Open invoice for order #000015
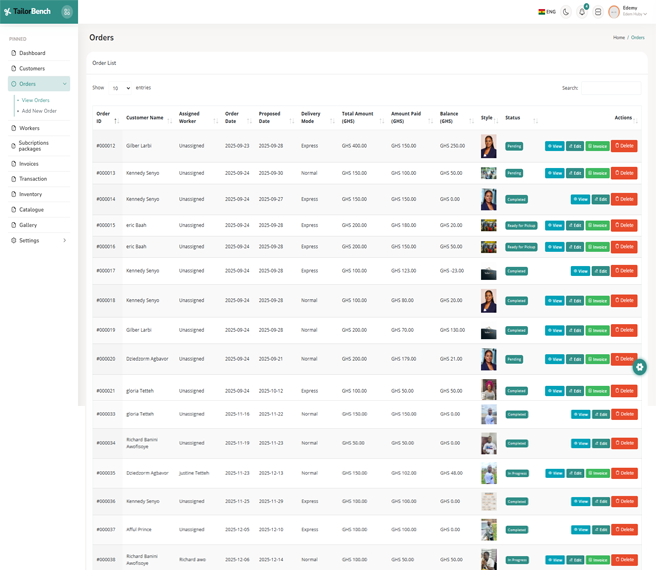Screen dimensions: 656x570 pyautogui.click(x=597, y=226)
